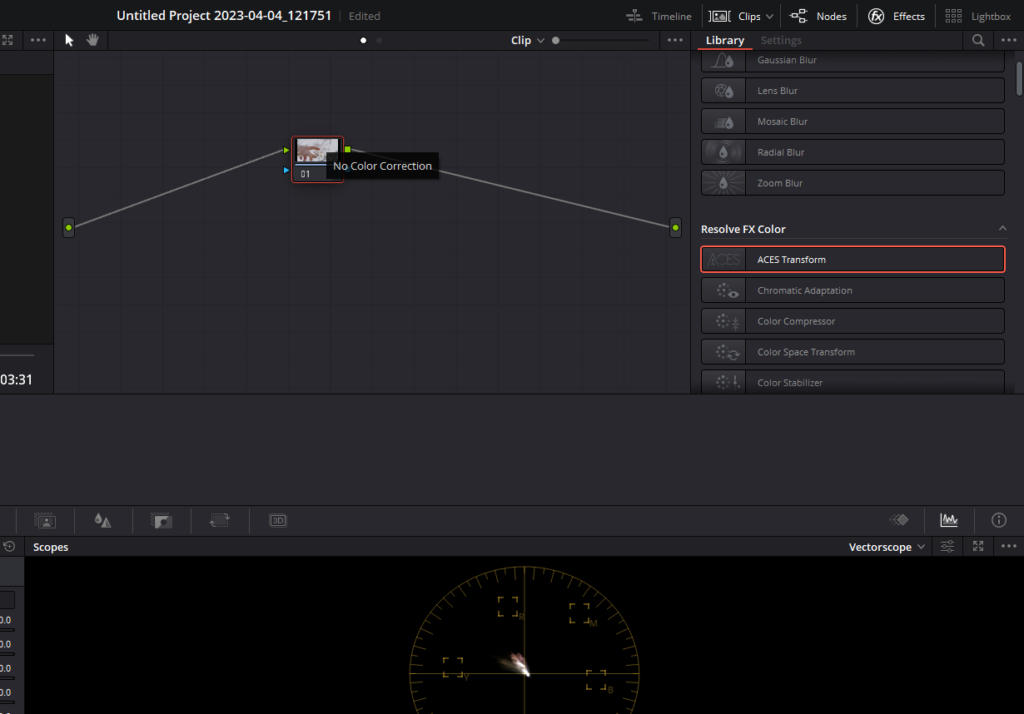1024x714 pixels.
Task: Click the Color Stabilizer effect icon
Action: click(725, 382)
